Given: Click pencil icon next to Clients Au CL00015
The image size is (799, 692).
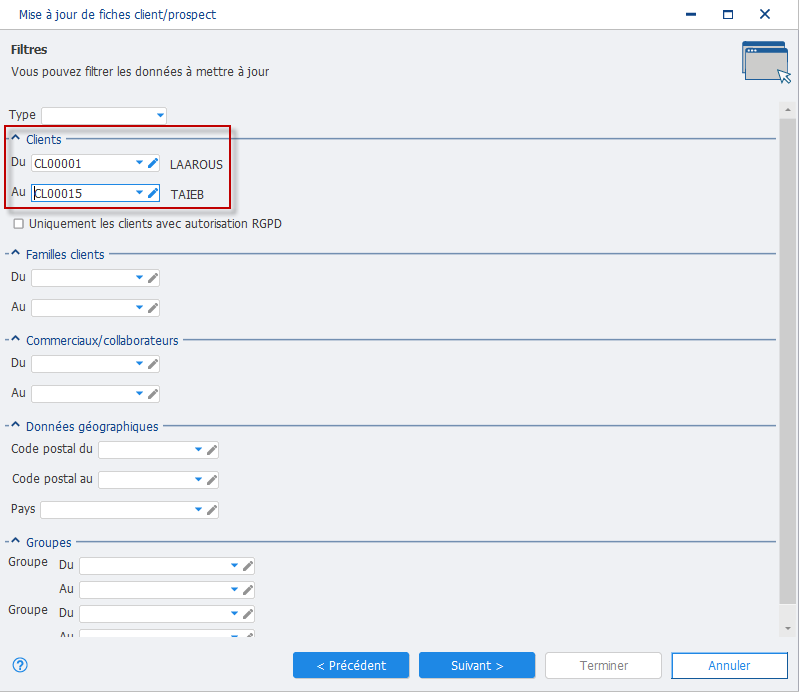Looking at the screenshot, I should click(153, 194).
